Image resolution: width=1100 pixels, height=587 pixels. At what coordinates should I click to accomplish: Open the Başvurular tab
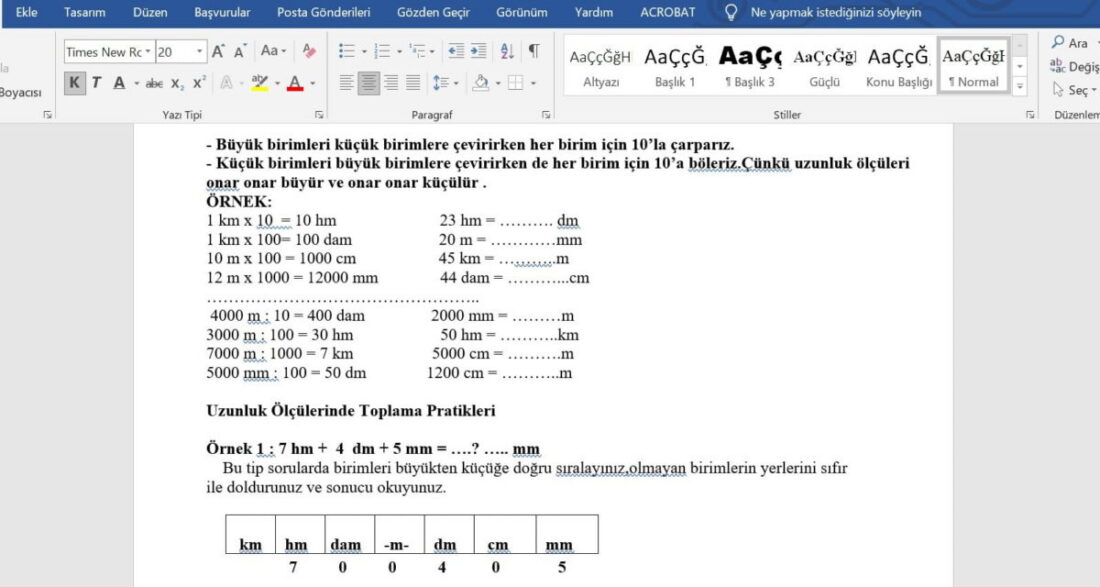[x=222, y=13]
